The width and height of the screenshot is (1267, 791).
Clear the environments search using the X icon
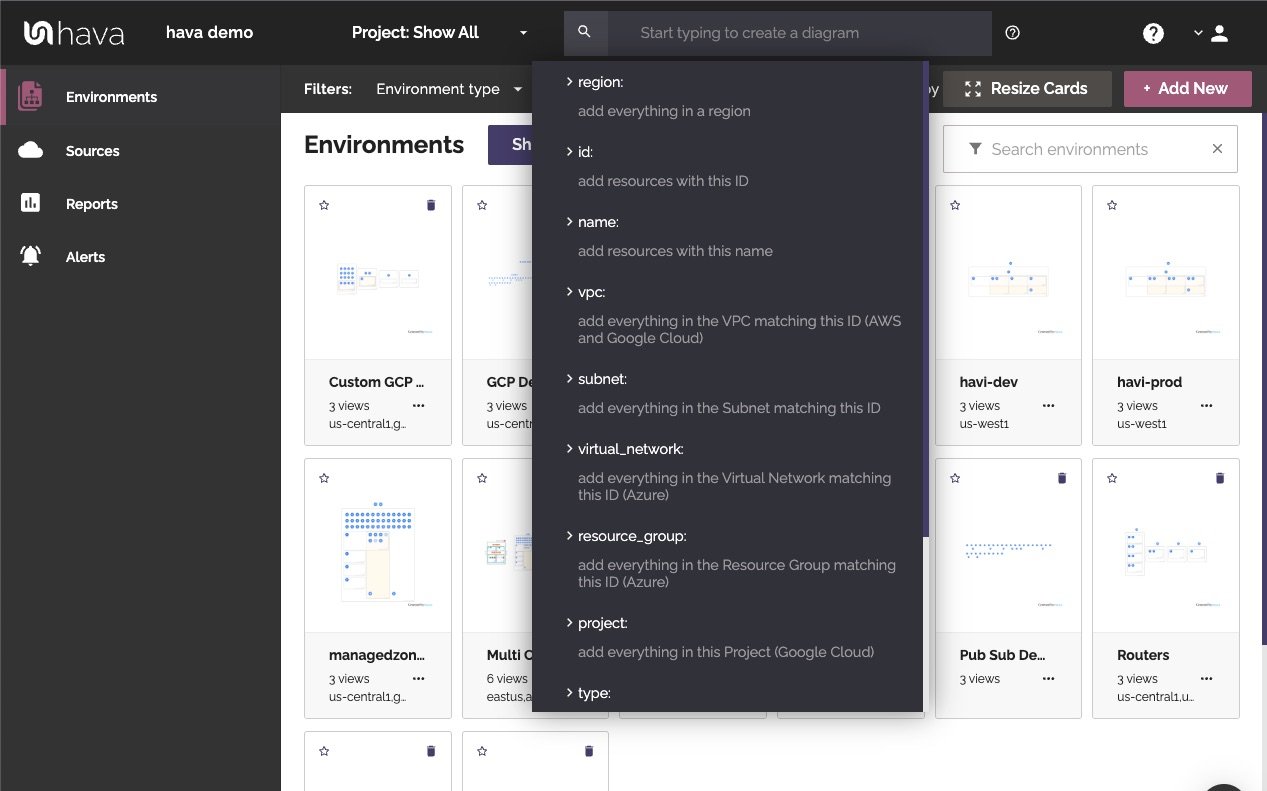(x=1217, y=148)
